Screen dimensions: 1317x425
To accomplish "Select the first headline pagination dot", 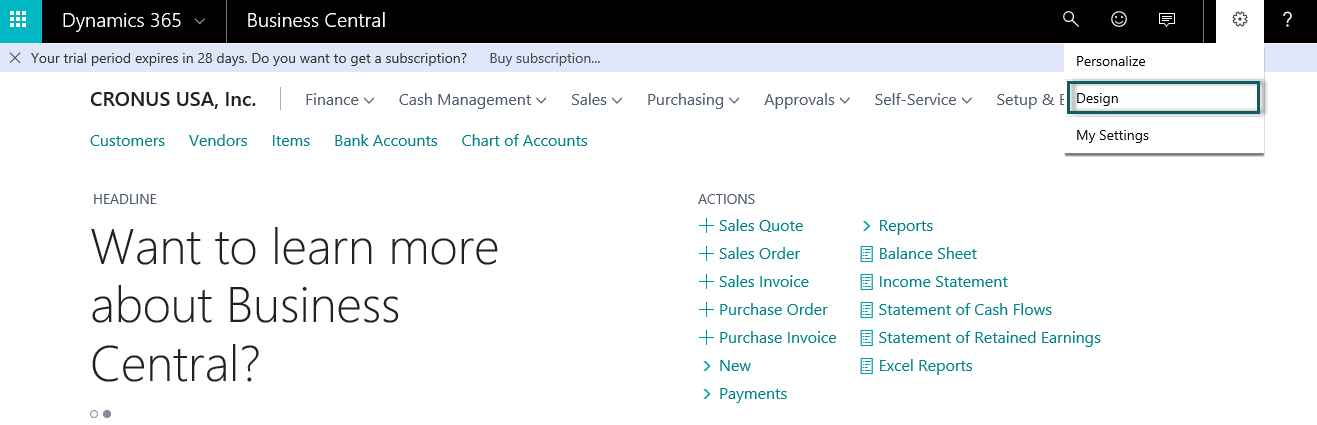I will click(x=94, y=413).
